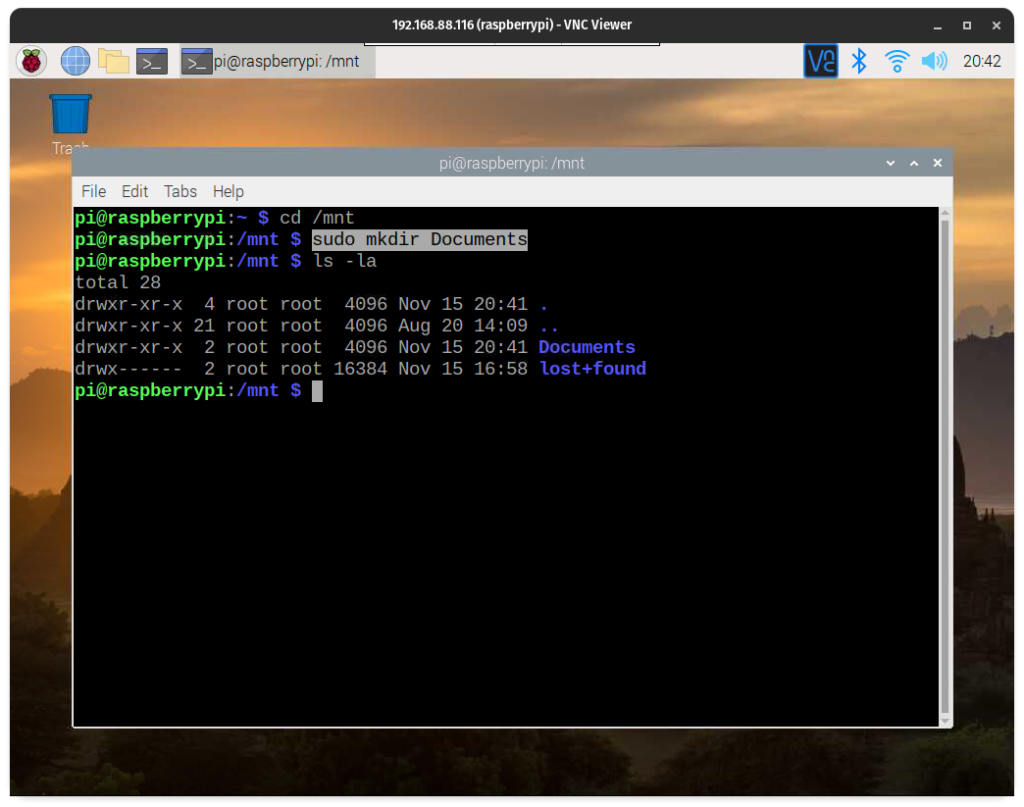Screen dimensions: 1024x807
Task: Open the File menu in the terminal
Action: (93, 191)
